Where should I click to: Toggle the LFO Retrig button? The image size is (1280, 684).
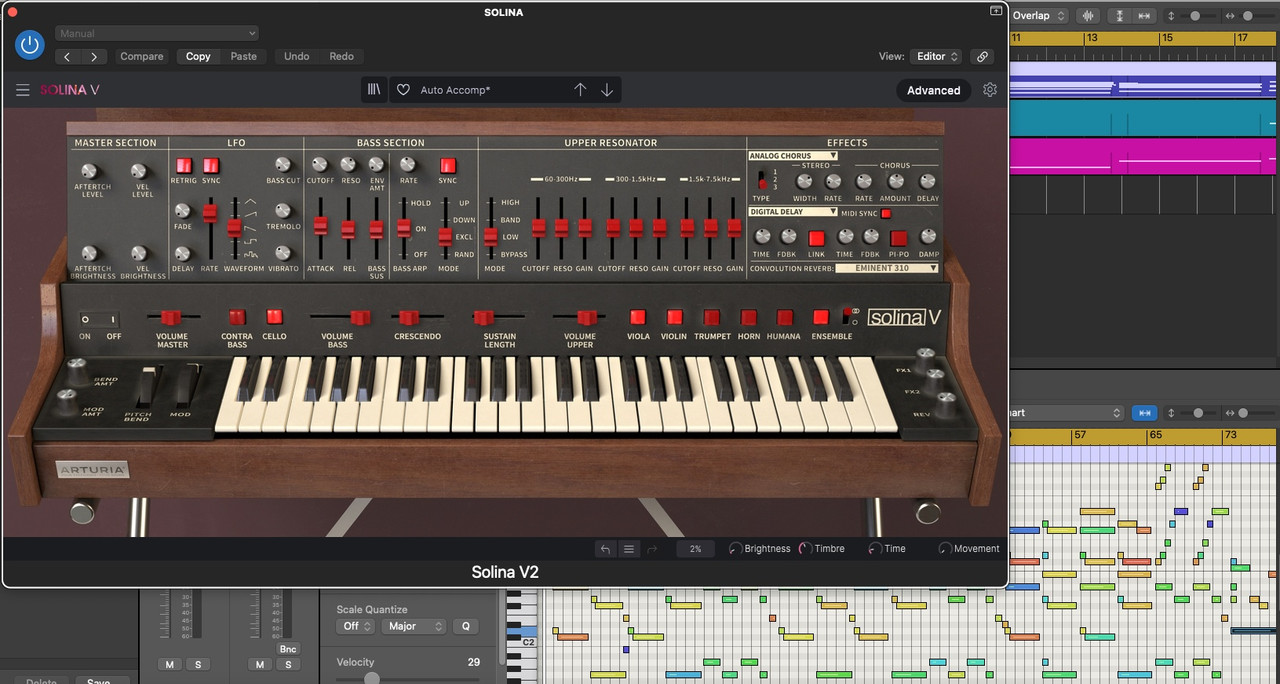pos(184,166)
